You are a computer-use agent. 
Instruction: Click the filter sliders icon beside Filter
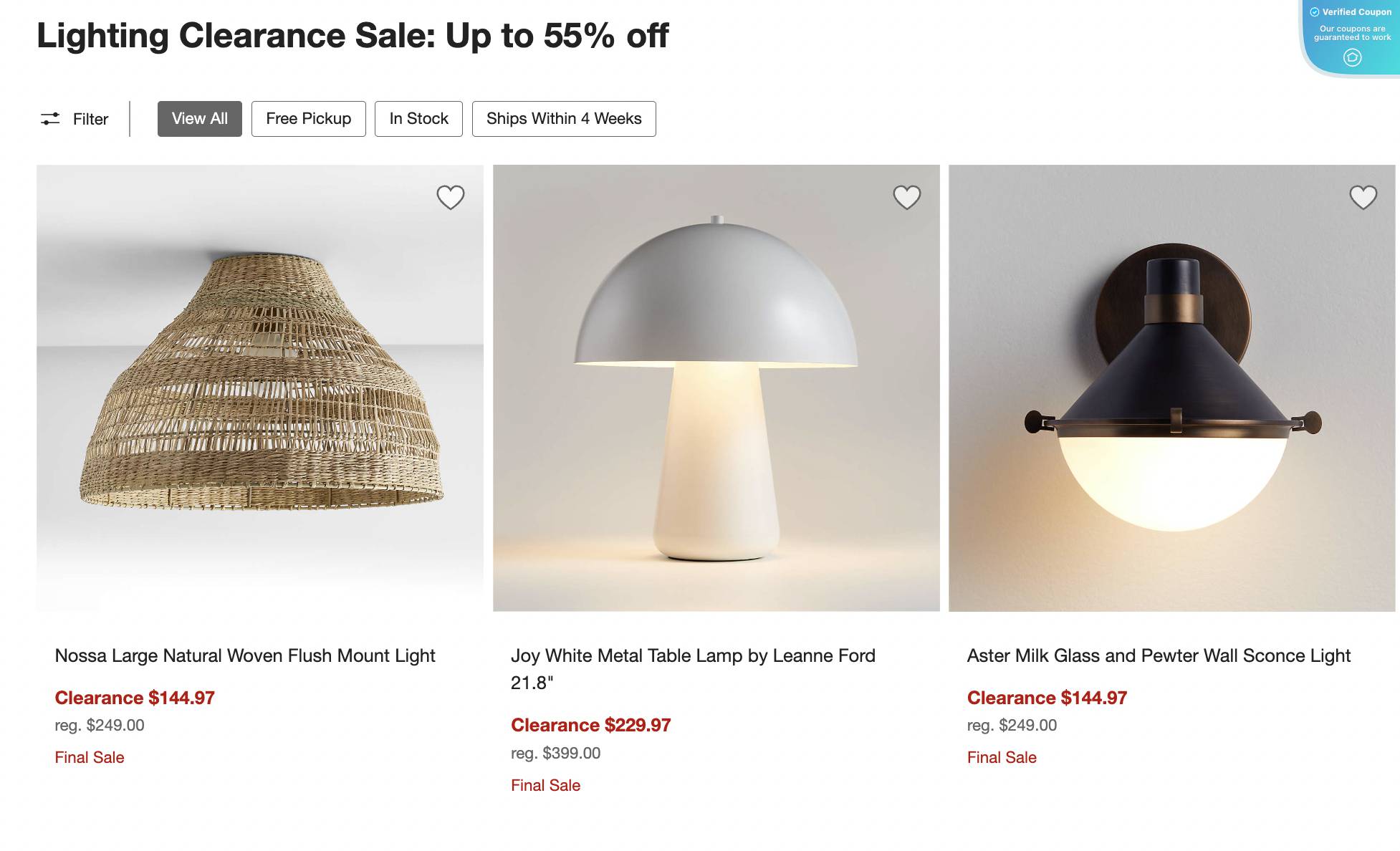(49, 119)
